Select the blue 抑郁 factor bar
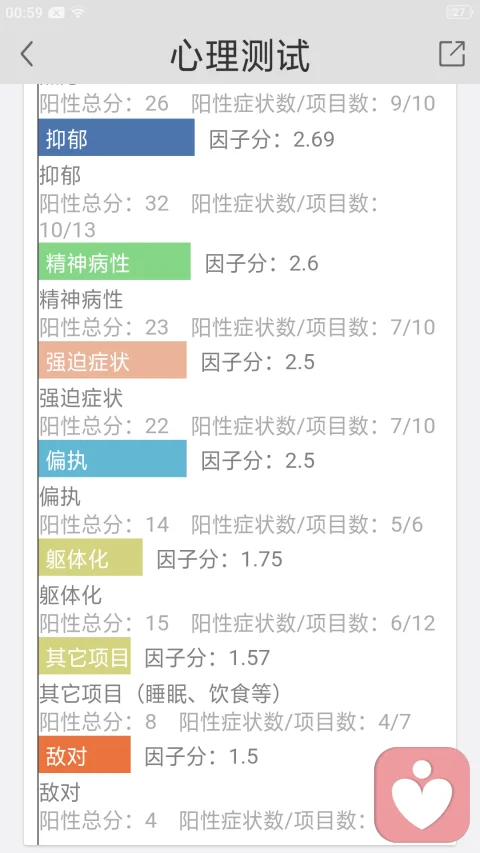 (116, 138)
